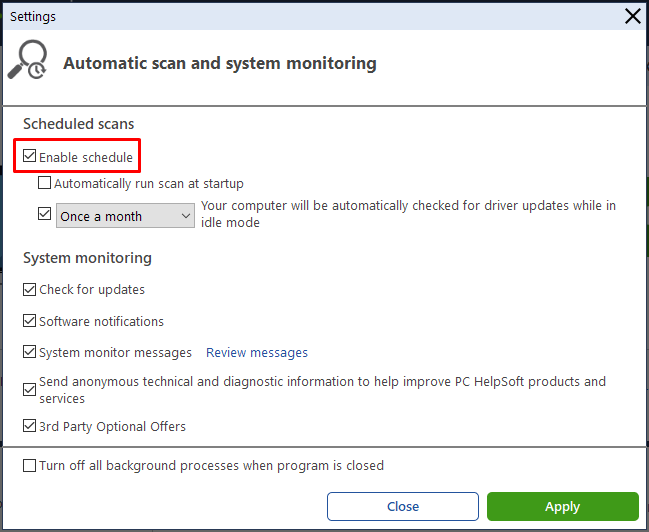
Task: Open the Once a month frequency dropdown
Action: pyautogui.click(x=125, y=215)
